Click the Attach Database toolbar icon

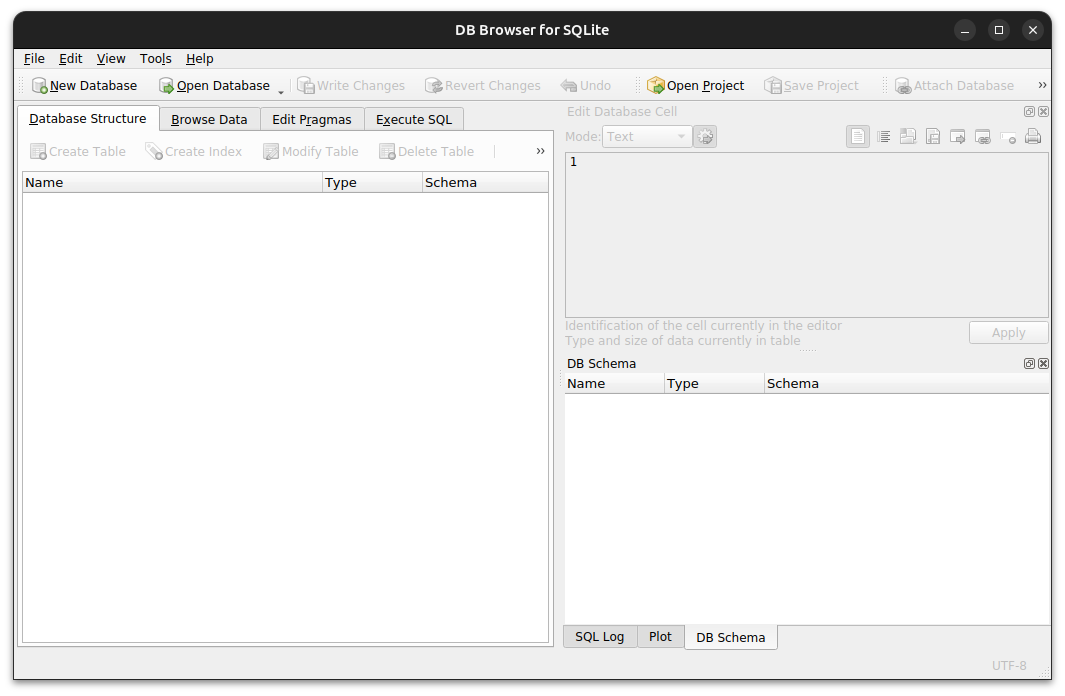point(901,86)
